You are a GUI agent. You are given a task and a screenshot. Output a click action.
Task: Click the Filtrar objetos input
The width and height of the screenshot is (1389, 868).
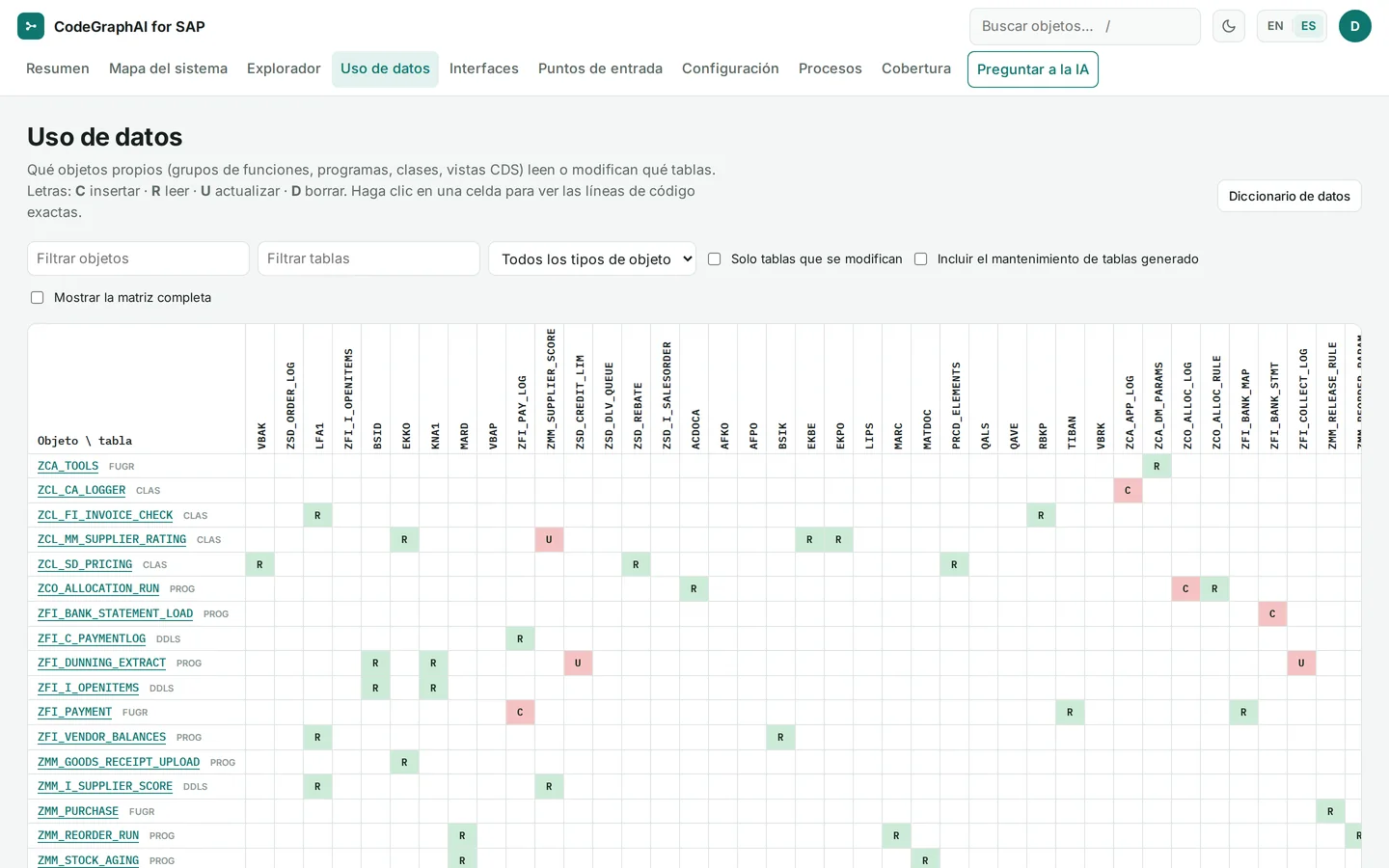tap(138, 258)
